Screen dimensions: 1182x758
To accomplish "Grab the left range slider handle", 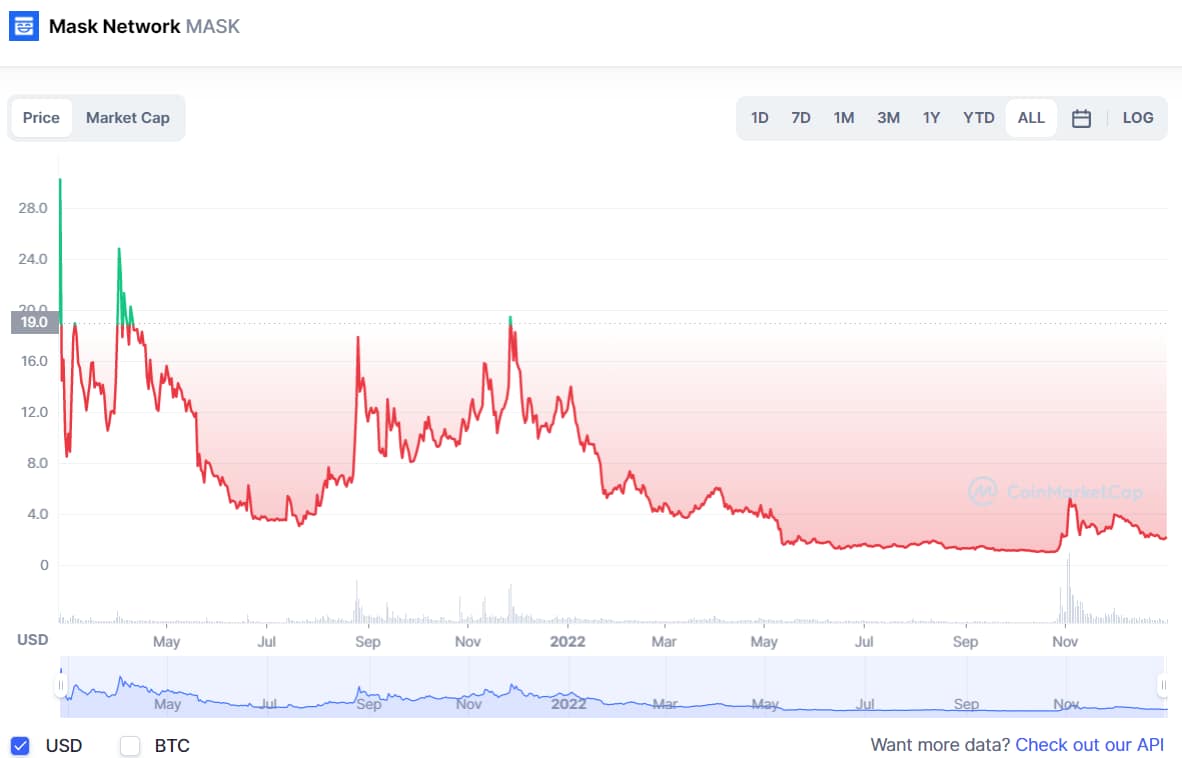I will coord(61,685).
